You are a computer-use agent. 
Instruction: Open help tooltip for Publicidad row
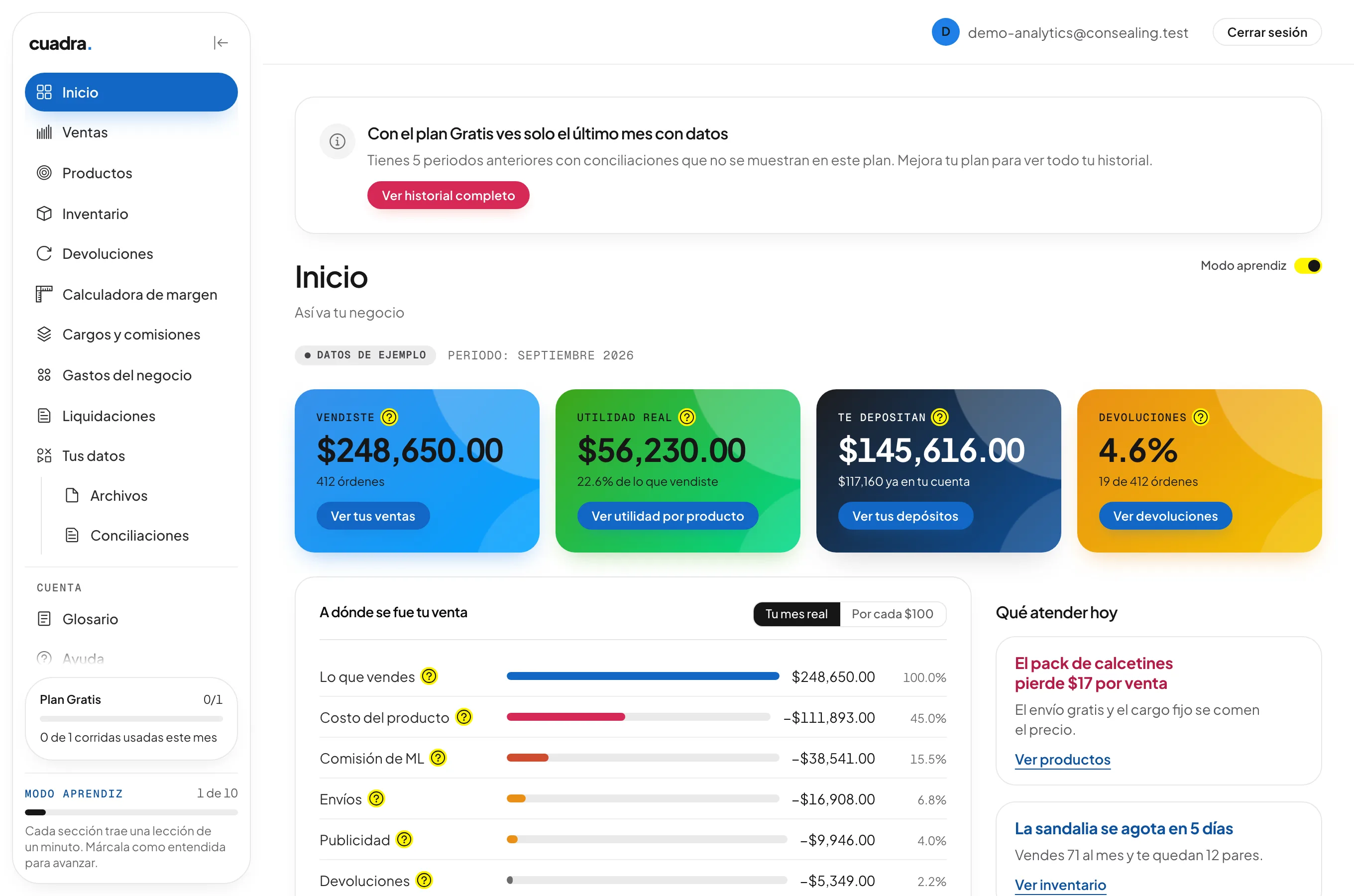(405, 840)
